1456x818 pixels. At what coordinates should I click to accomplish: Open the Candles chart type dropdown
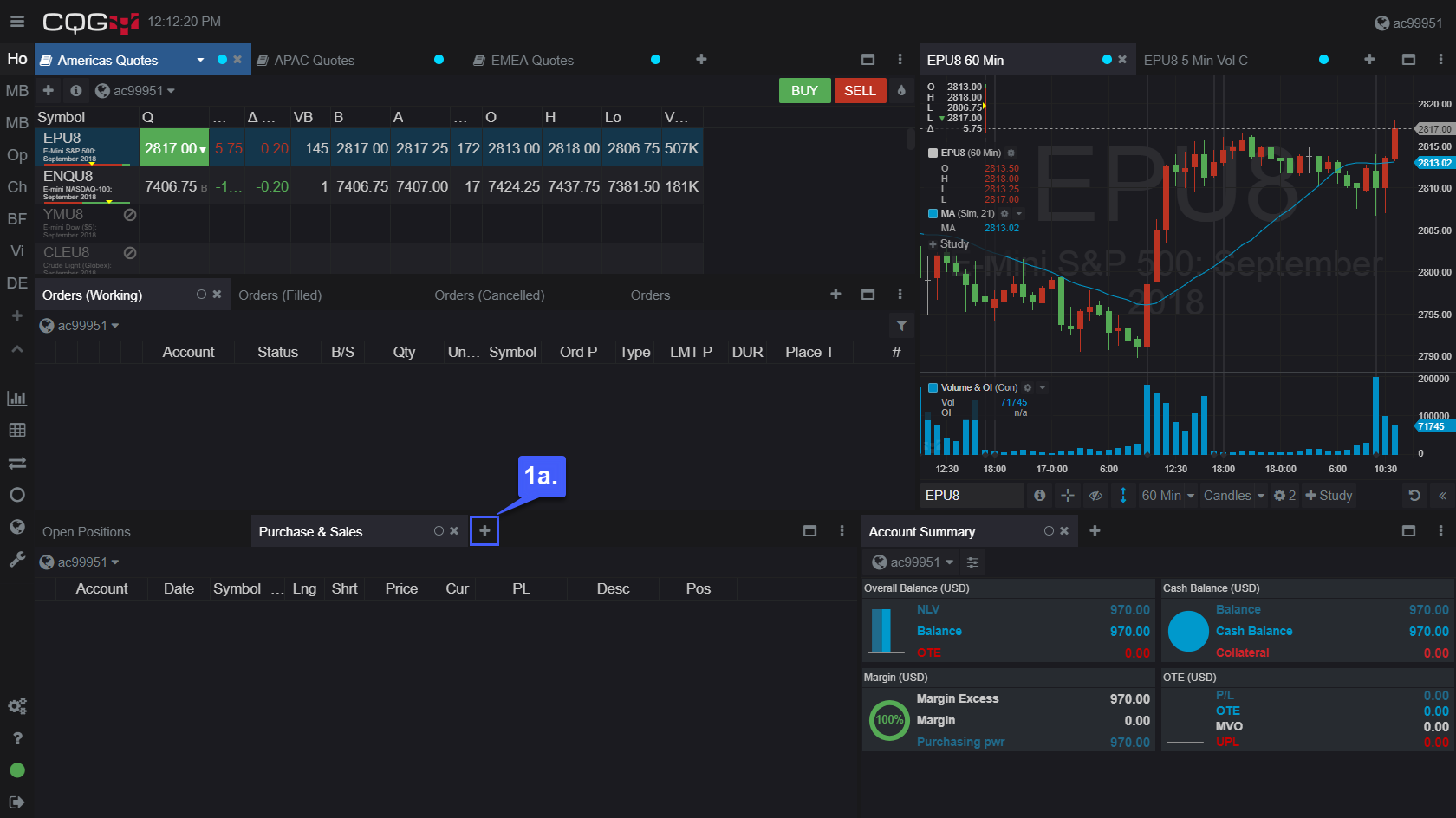1234,496
